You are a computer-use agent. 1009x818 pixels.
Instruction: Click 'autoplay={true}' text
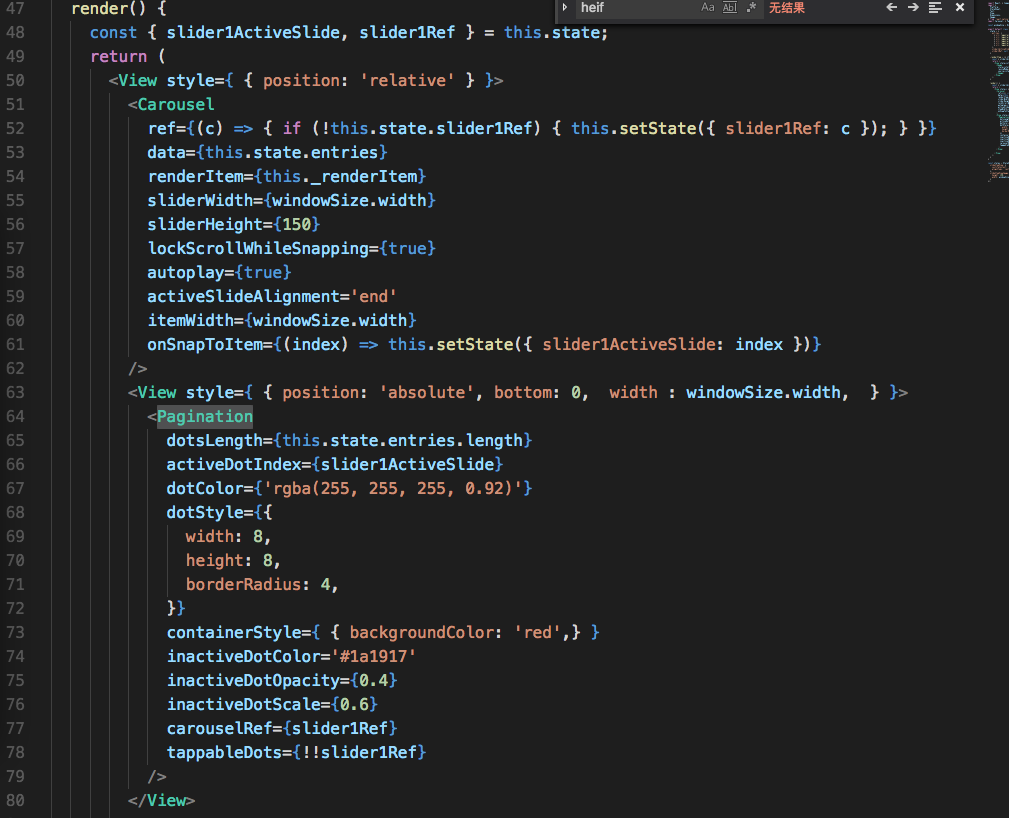point(219,272)
